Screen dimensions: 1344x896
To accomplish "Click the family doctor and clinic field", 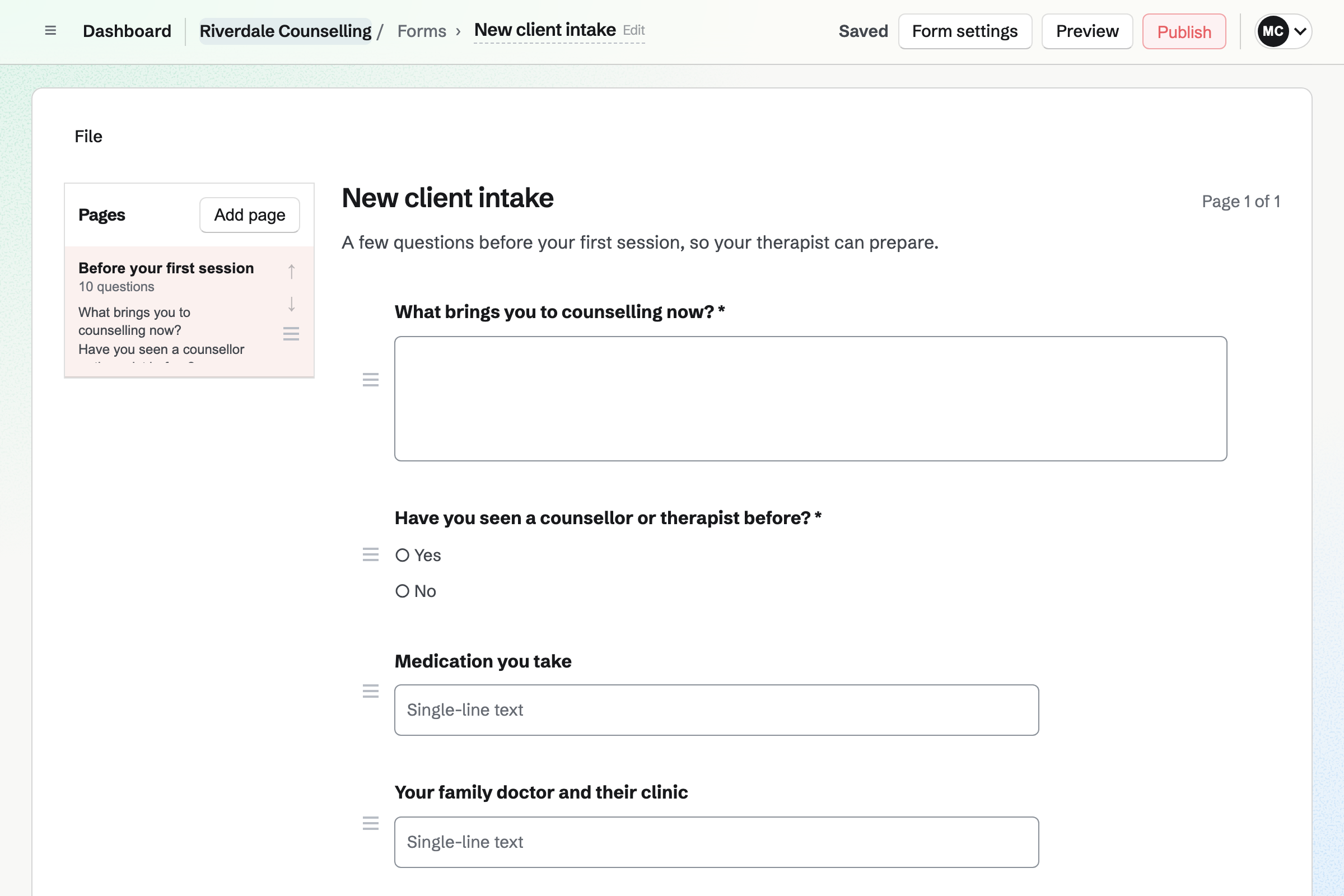I will pyautogui.click(x=717, y=842).
